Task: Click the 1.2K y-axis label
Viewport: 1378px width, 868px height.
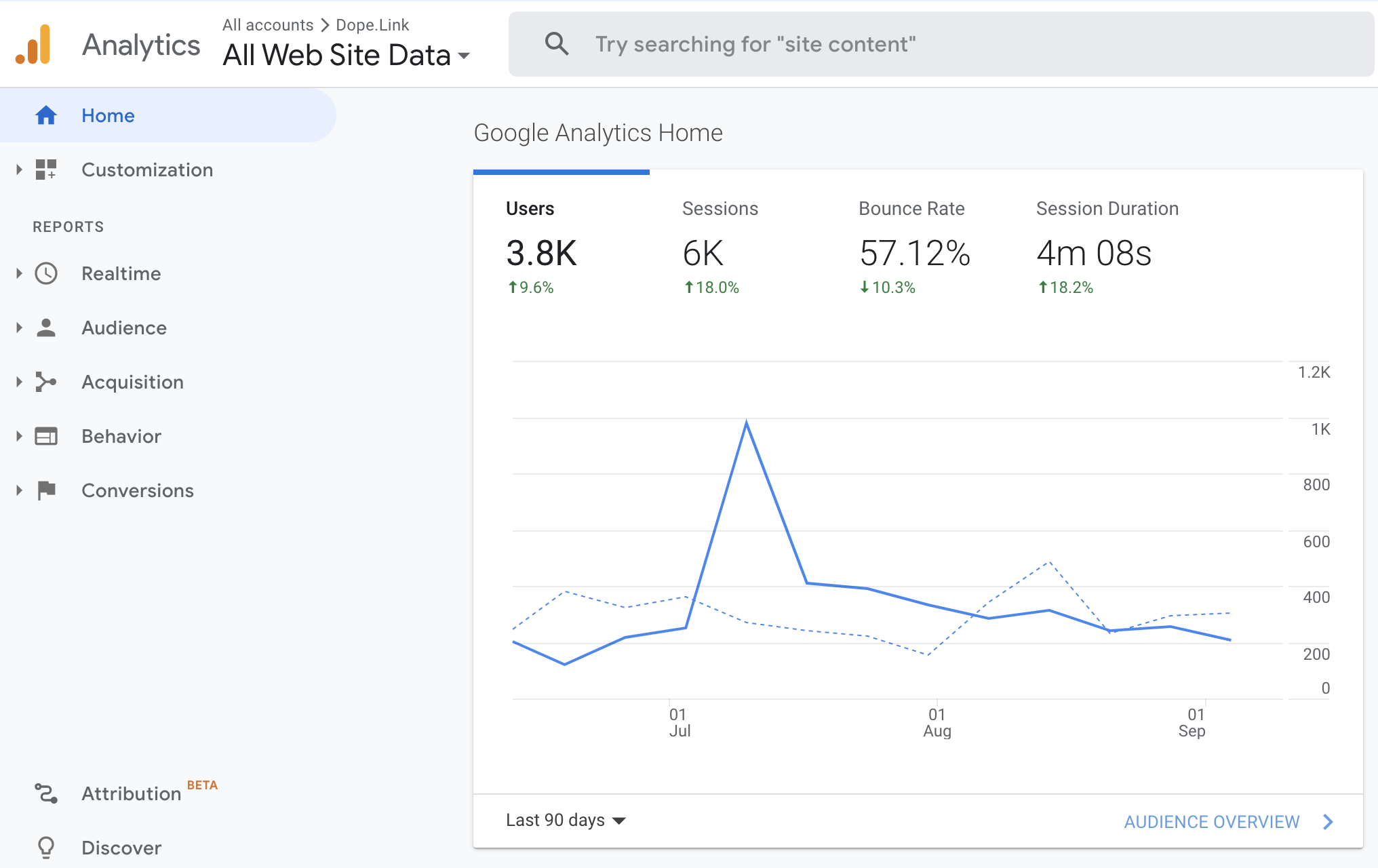Action: (x=1314, y=372)
